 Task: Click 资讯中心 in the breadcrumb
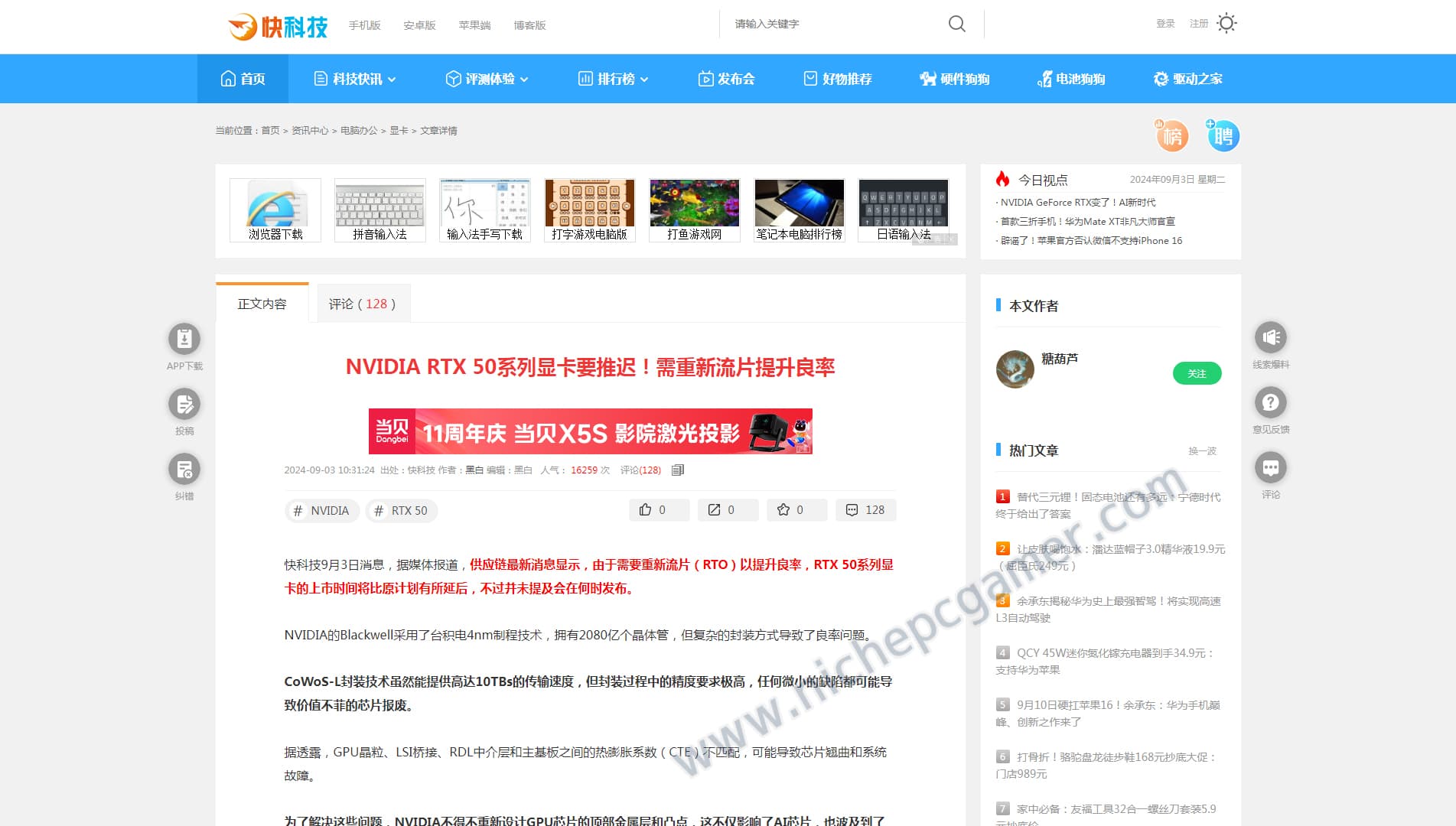coord(310,131)
